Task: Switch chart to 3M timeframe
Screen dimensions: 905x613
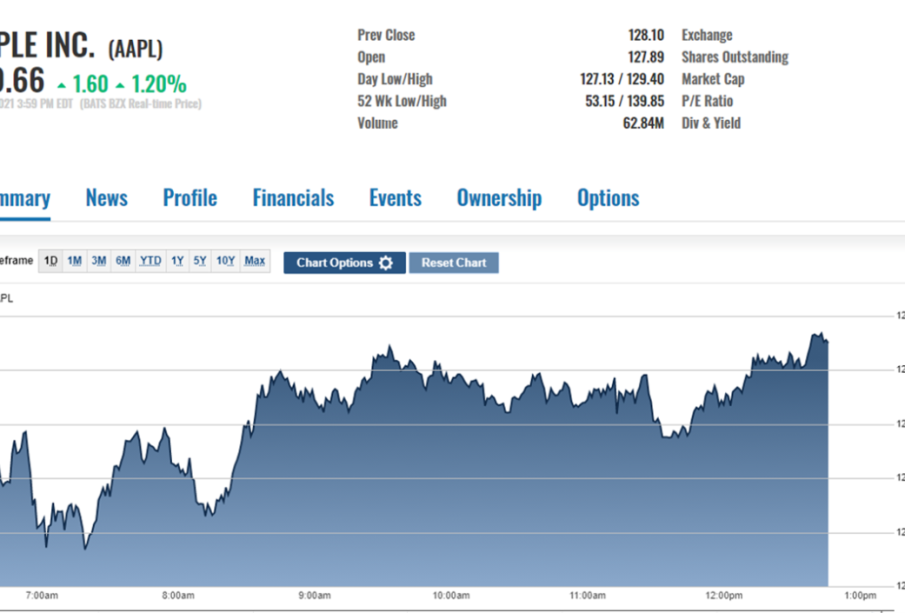Action: [99, 261]
